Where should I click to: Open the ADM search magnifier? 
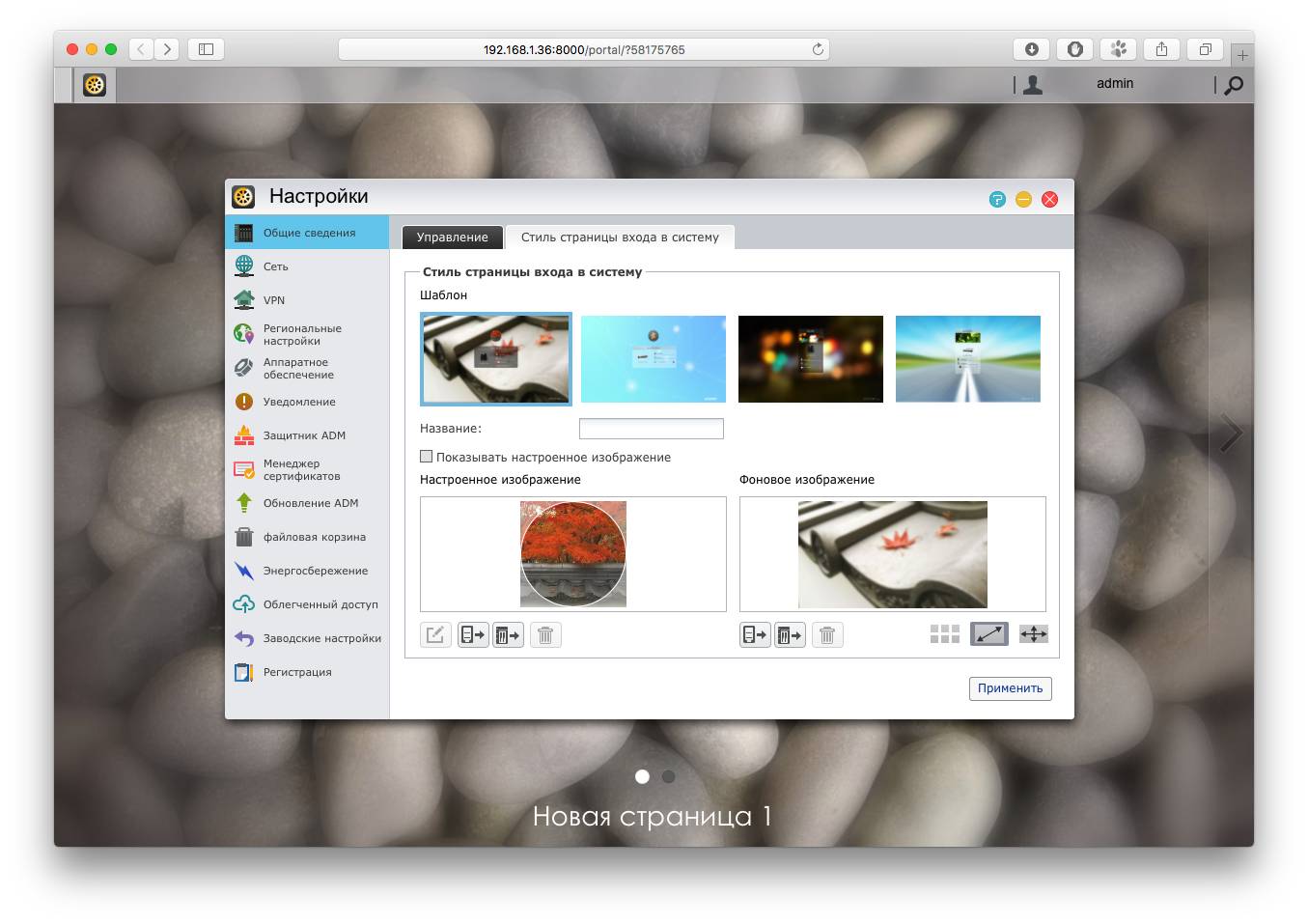click(1234, 85)
